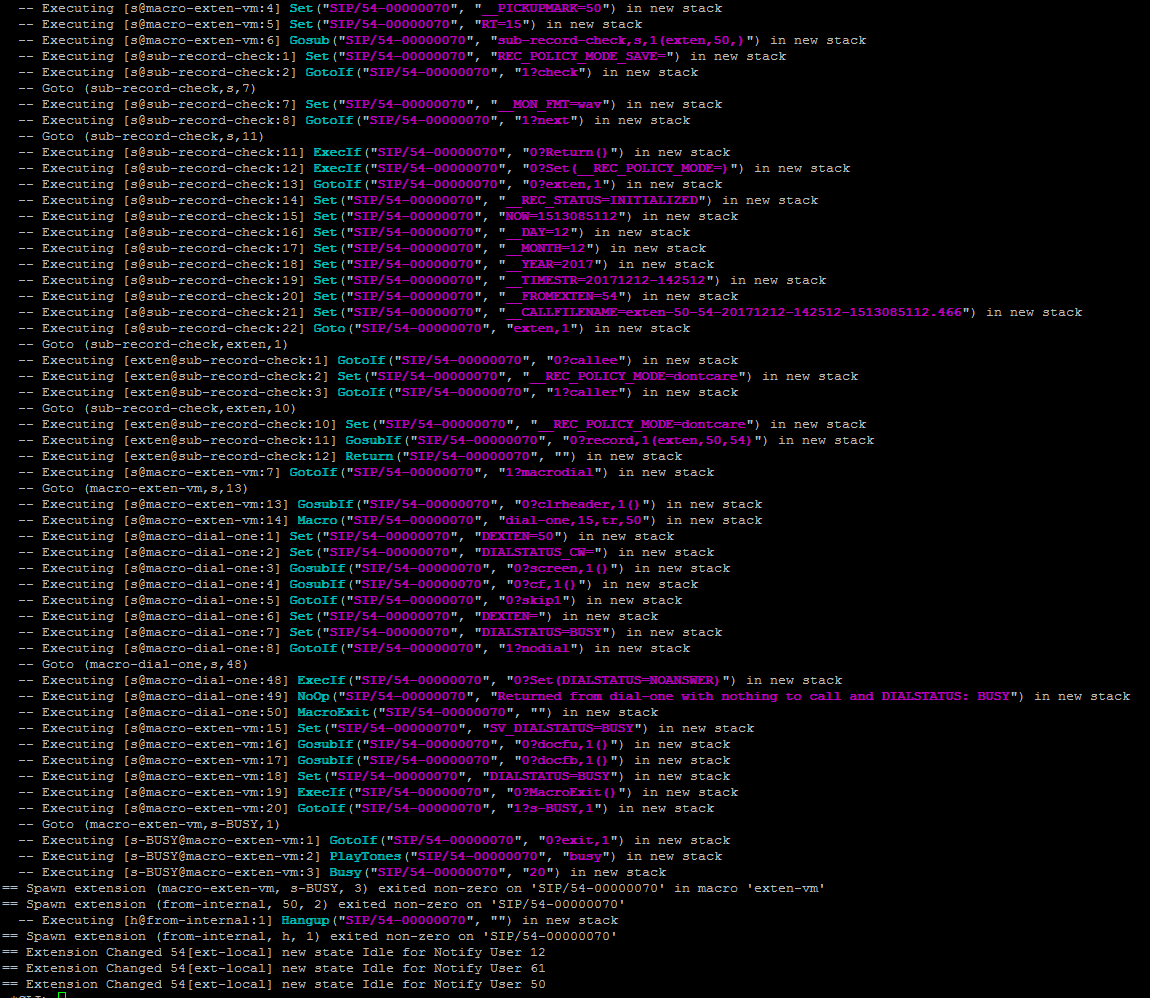Click the green terminal cursor at the prompt

[62, 995]
